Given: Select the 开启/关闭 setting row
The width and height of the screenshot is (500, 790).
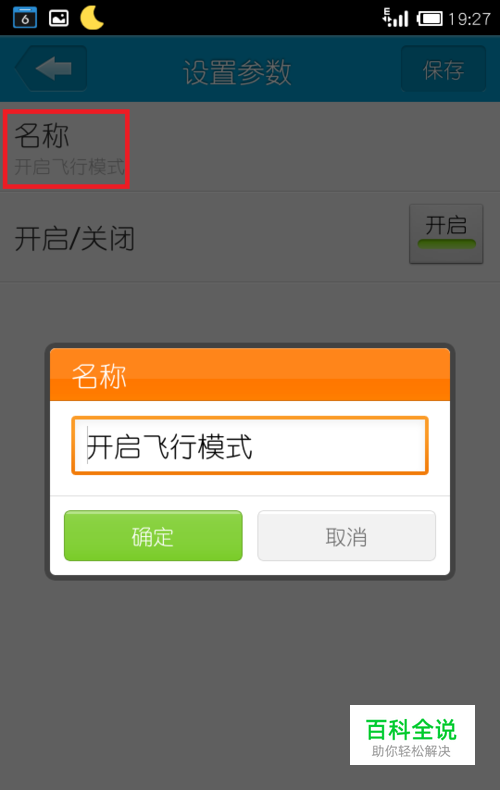Looking at the screenshot, I should coord(250,237).
